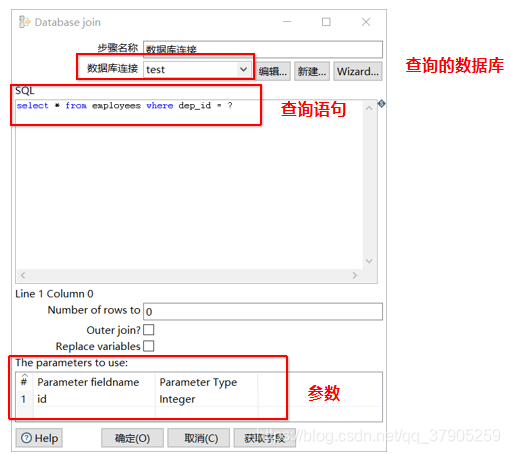Viewport: 510px width, 454px height.
Task: Click SQL editor scroll down arrow
Action: tap(369, 261)
